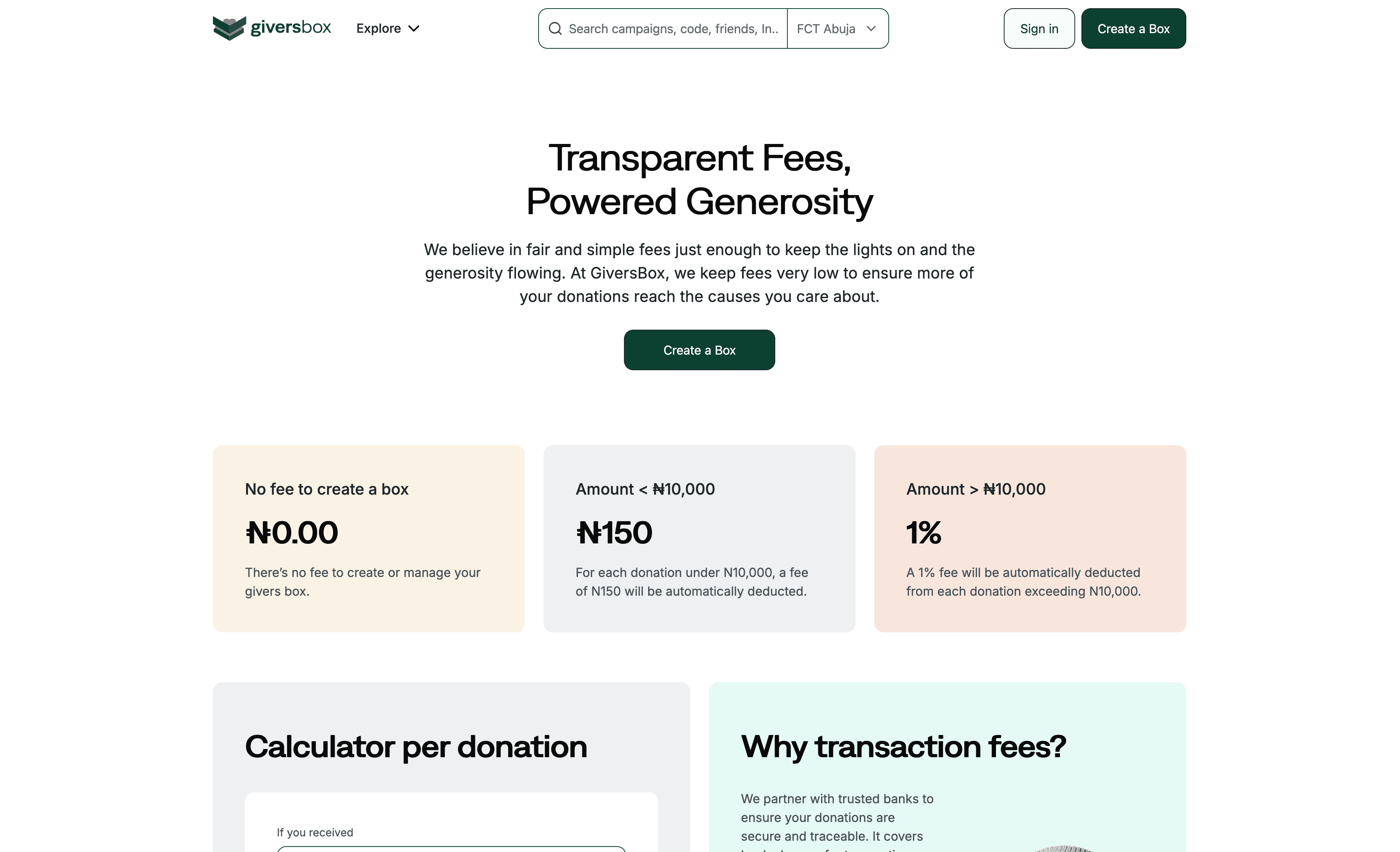This screenshot has width=1400, height=852.
Task: Select the Amount < ₦10,000 fee card
Action: 699,538
